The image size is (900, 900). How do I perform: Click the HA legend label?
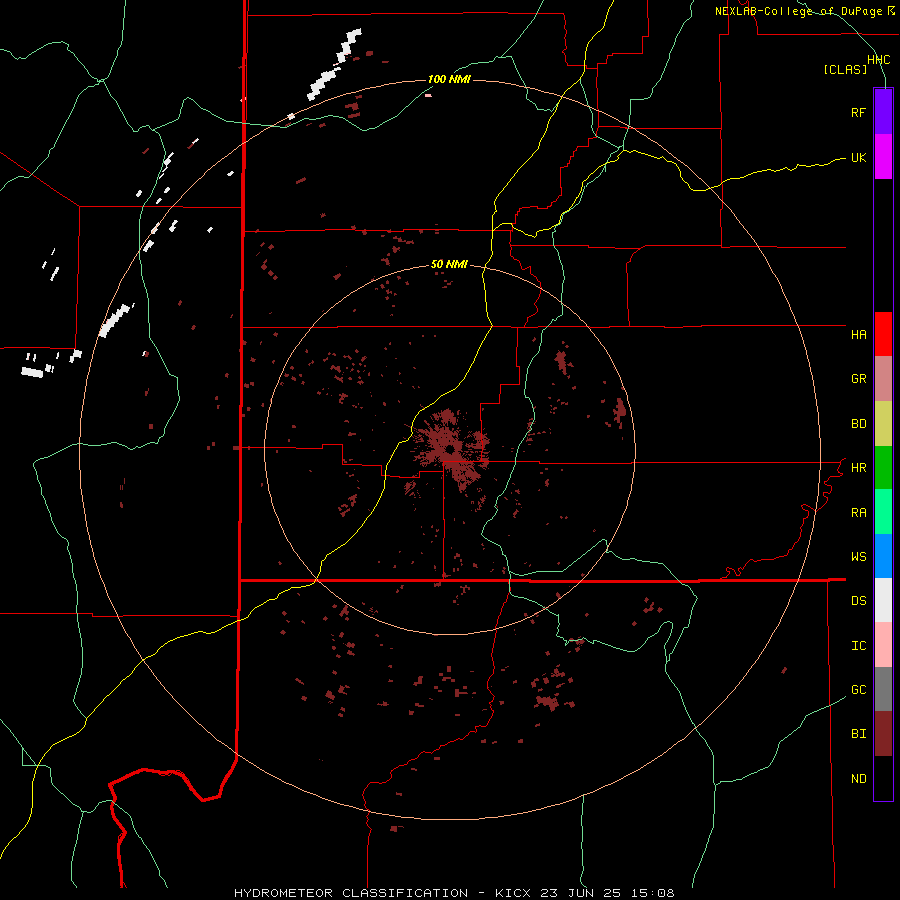(858, 335)
